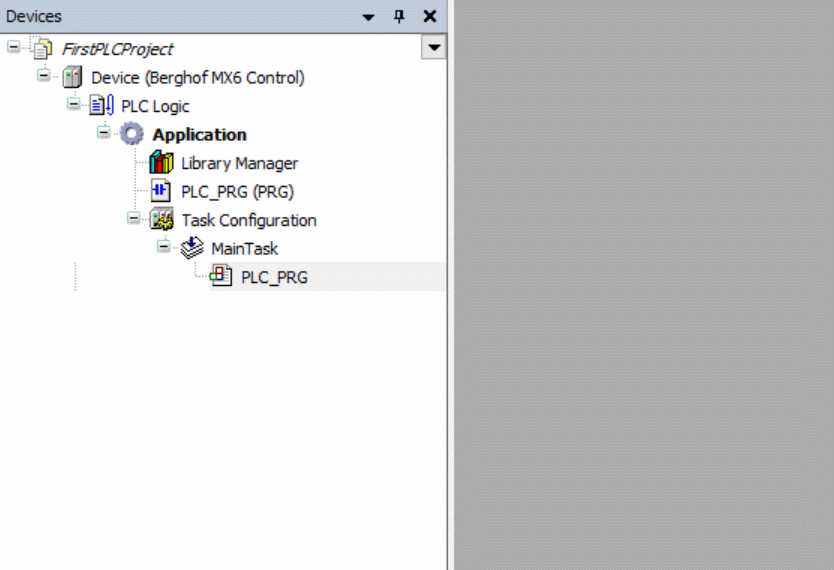
Task: Open Devices panel window position menu arrow
Action: tap(368, 17)
